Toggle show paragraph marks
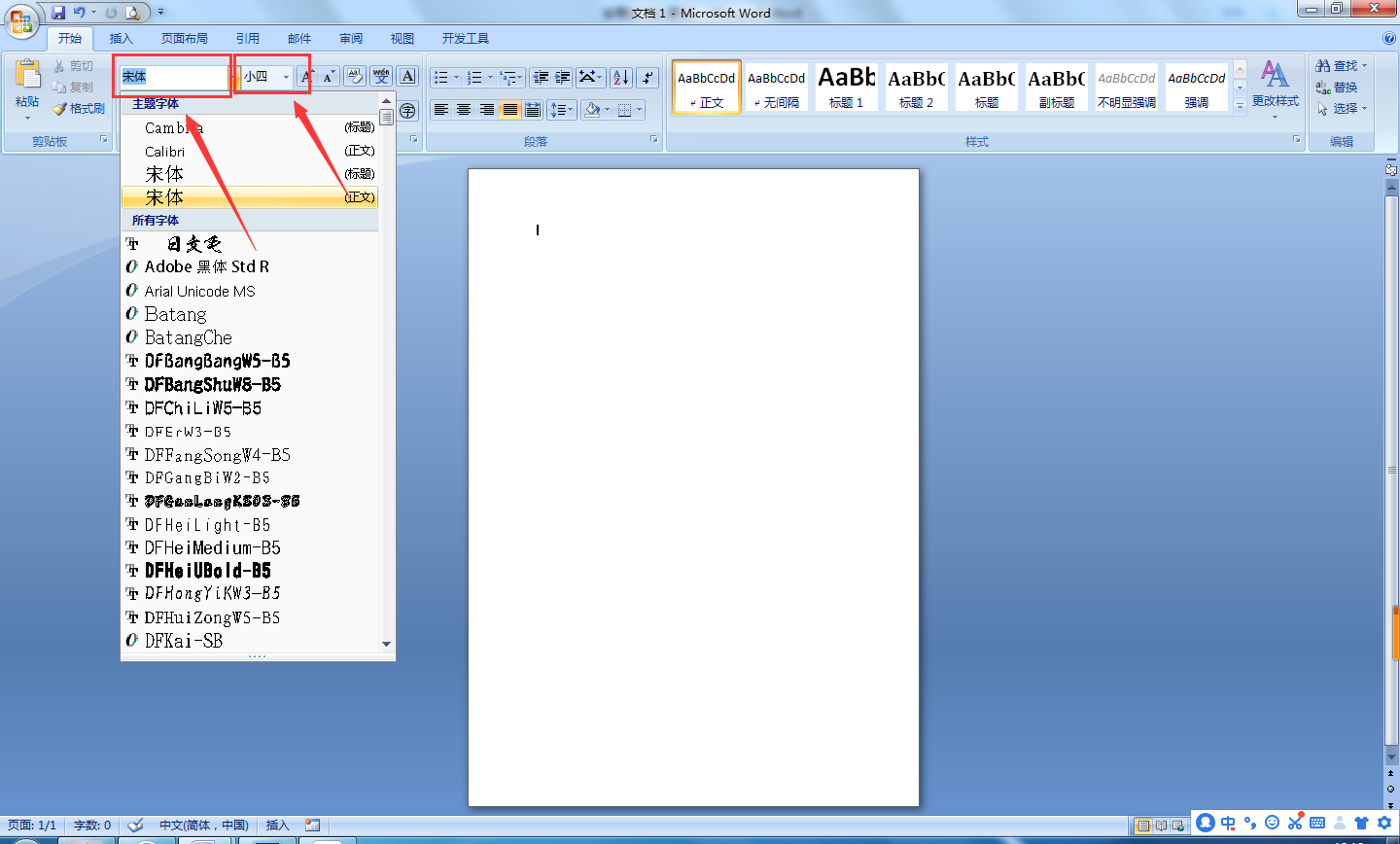 (x=648, y=78)
